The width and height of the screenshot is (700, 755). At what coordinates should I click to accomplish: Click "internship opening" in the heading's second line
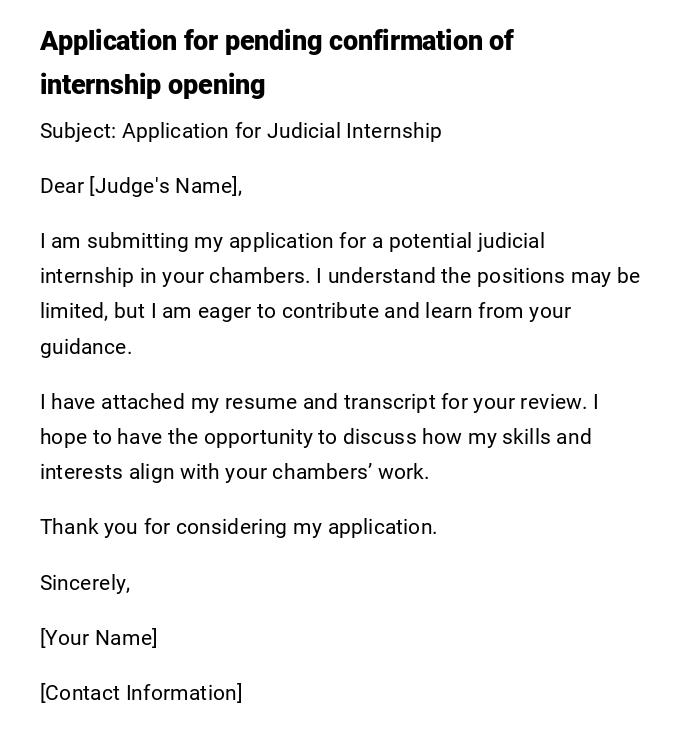click(x=152, y=85)
